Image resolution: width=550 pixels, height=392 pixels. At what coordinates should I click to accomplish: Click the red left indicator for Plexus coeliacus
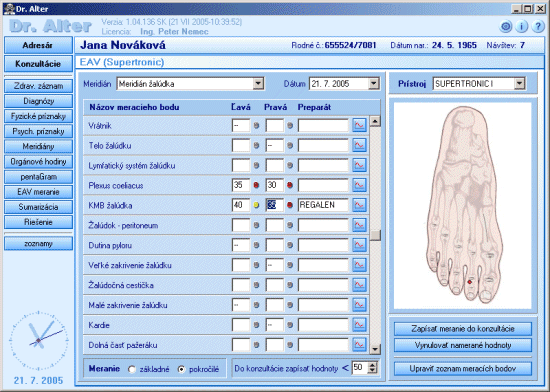coord(256,185)
